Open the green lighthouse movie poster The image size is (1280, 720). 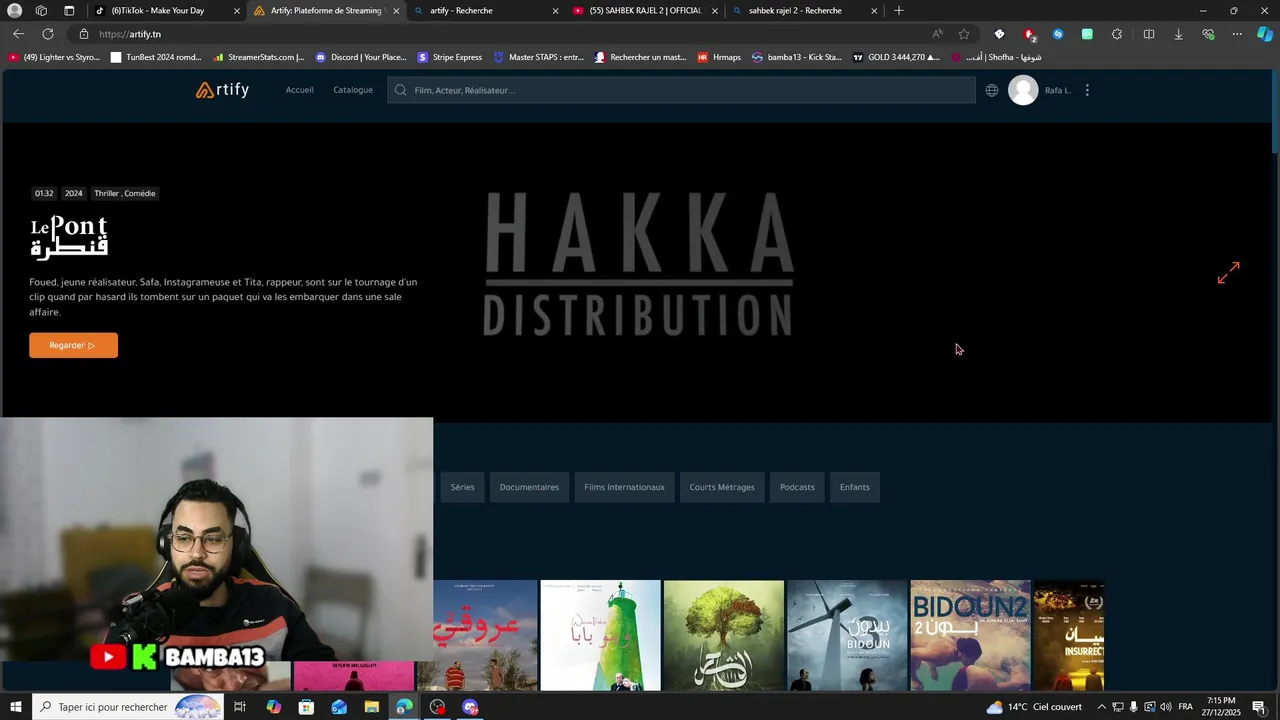click(x=600, y=636)
